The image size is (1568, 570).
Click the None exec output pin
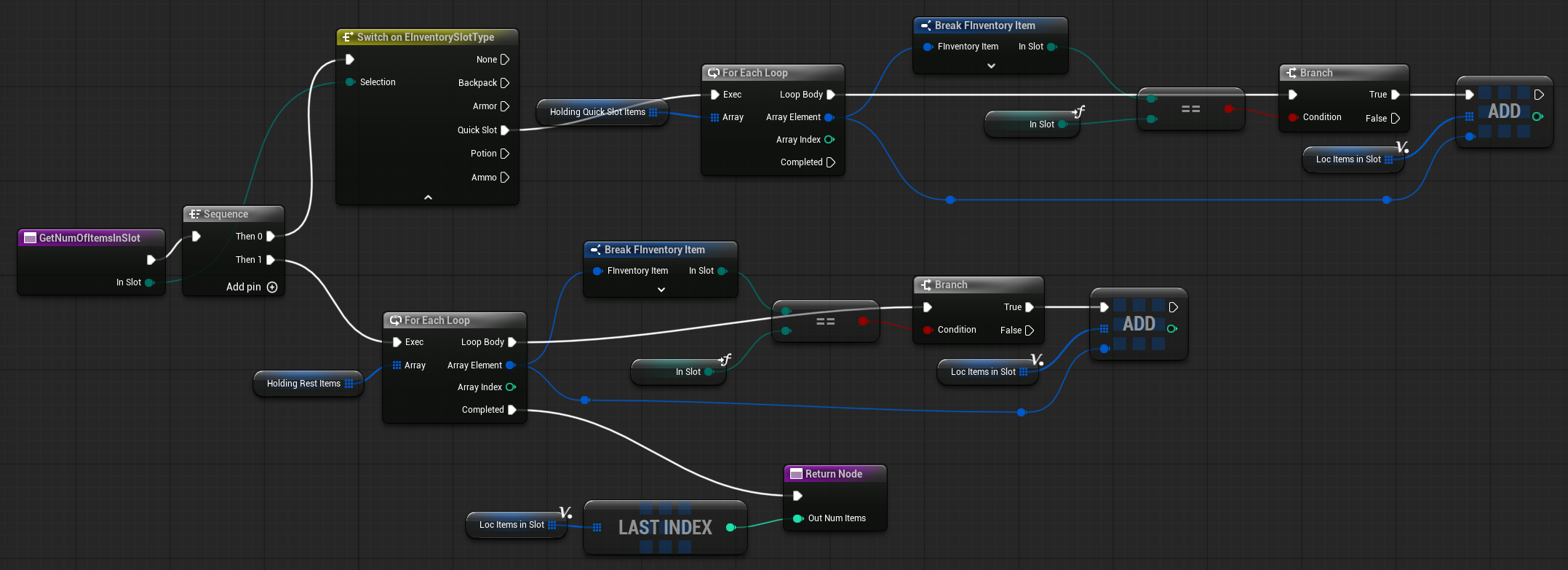click(505, 60)
